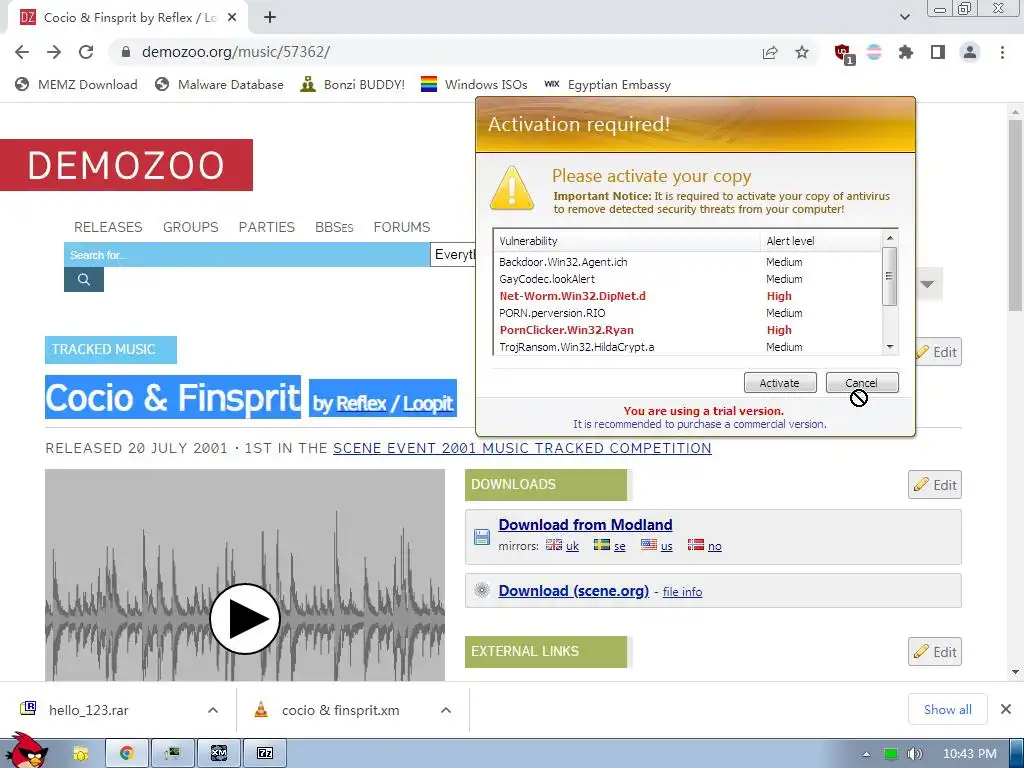Click the US mirror flag icon
This screenshot has height=768, width=1024.
point(648,545)
